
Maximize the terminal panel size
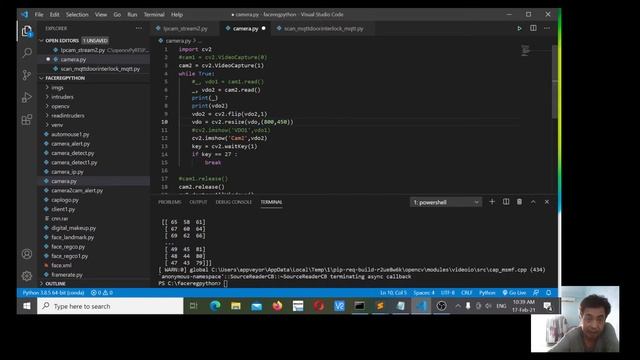533,202
